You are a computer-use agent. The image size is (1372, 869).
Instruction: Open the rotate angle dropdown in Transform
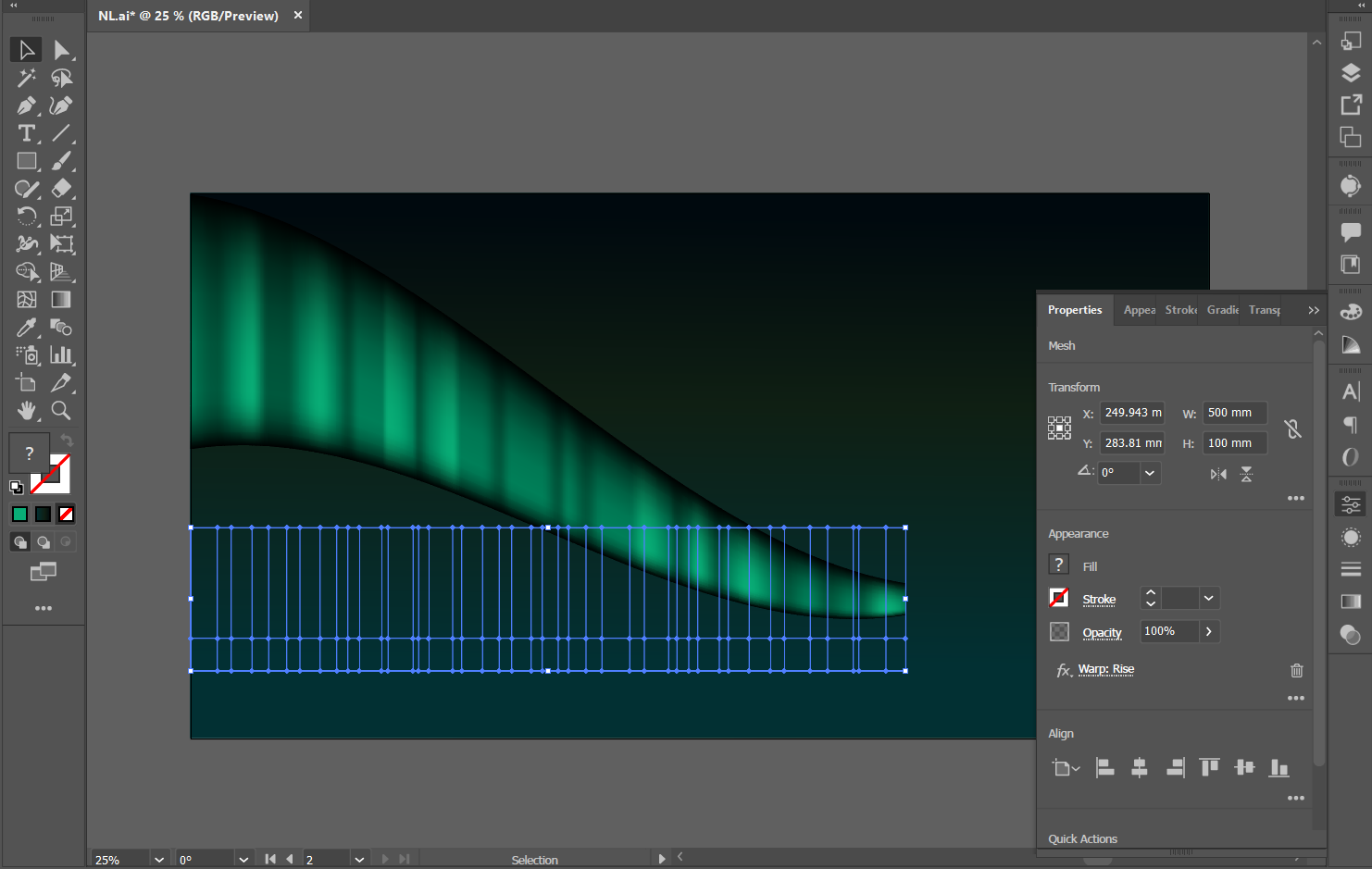tap(1150, 473)
